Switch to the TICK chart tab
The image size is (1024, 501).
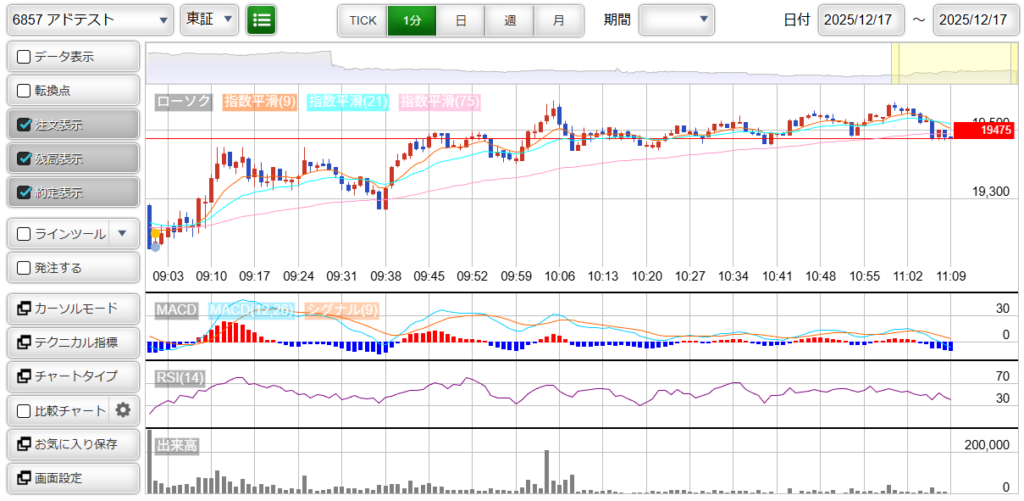coord(362,20)
